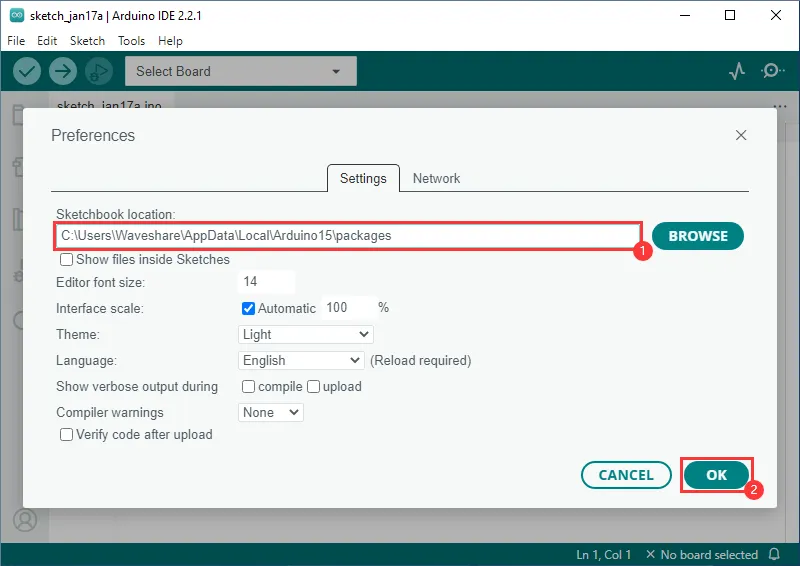The height and width of the screenshot is (566, 800).
Task: Click the Upload arrow toolbar icon
Action: pyautogui.click(x=63, y=71)
